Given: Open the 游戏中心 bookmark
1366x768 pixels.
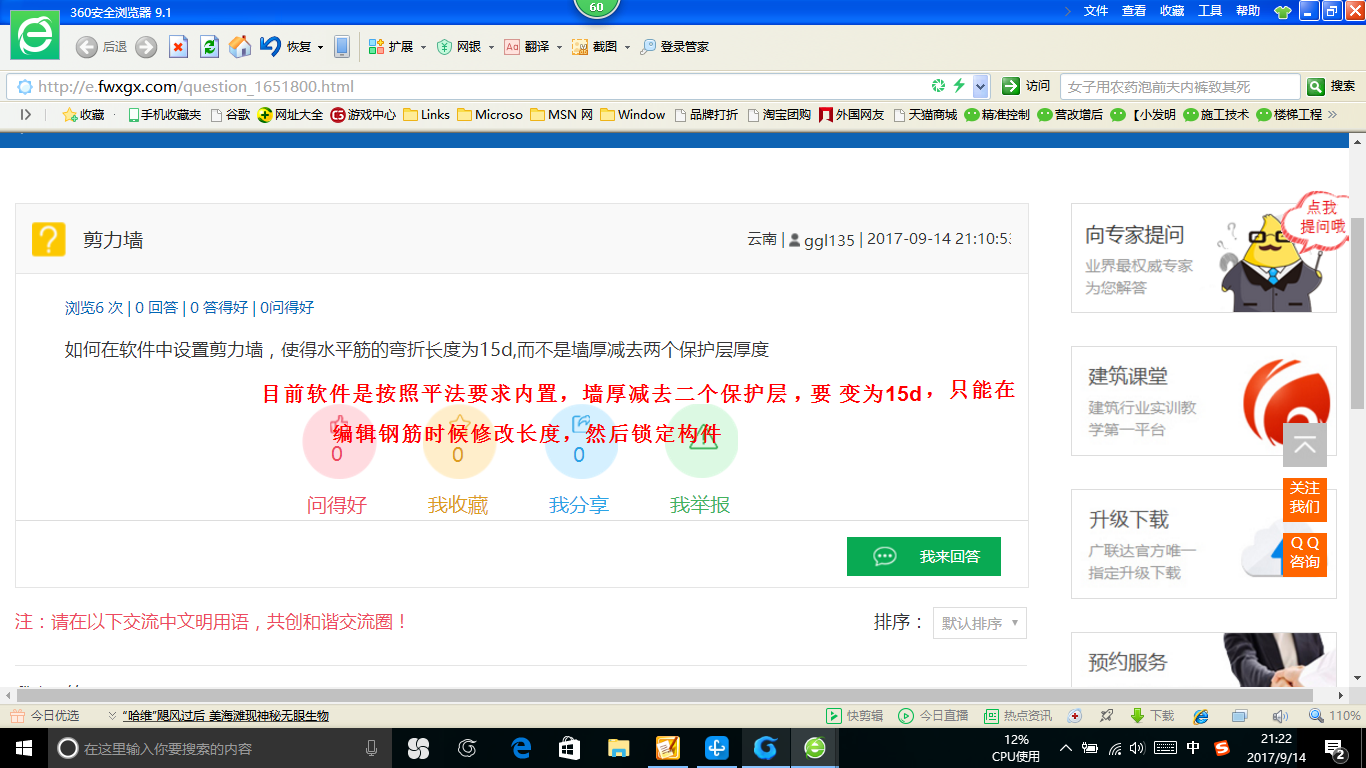Looking at the screenshot, I should pyautogui.click(x=363, y=114).
